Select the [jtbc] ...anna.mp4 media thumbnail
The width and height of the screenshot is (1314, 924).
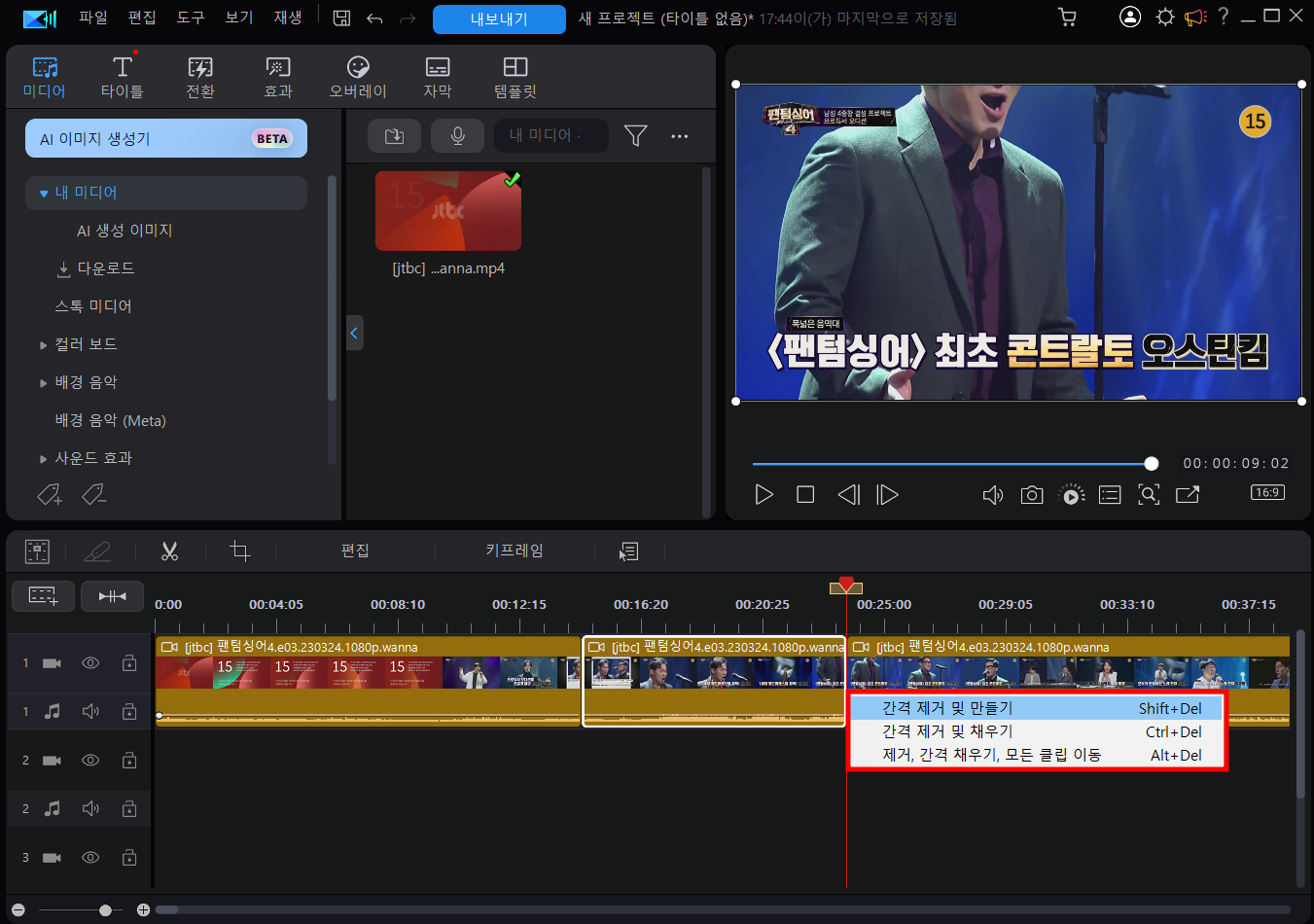tap(448, 211)
